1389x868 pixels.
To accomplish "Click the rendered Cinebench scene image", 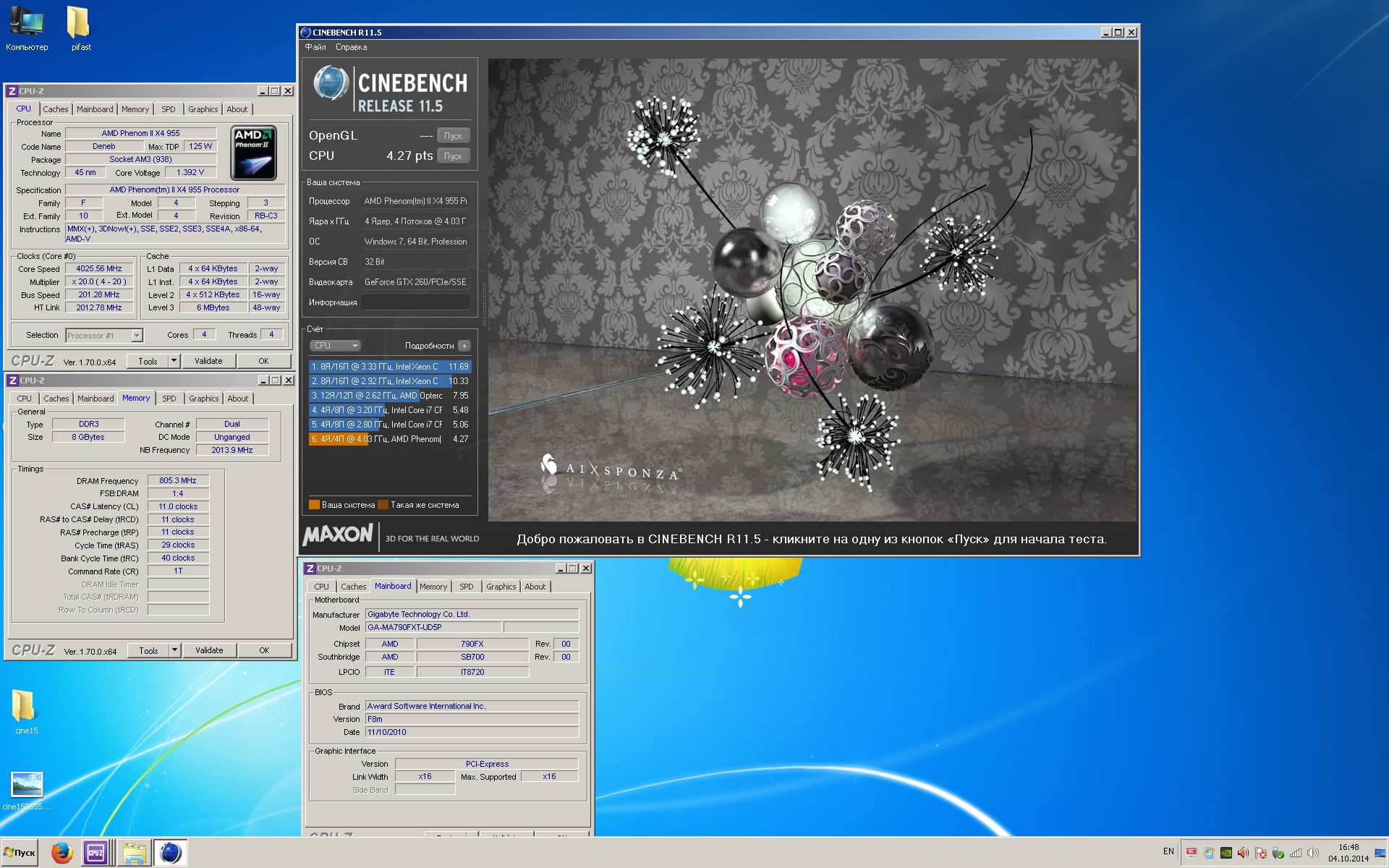I will (812, 289).
